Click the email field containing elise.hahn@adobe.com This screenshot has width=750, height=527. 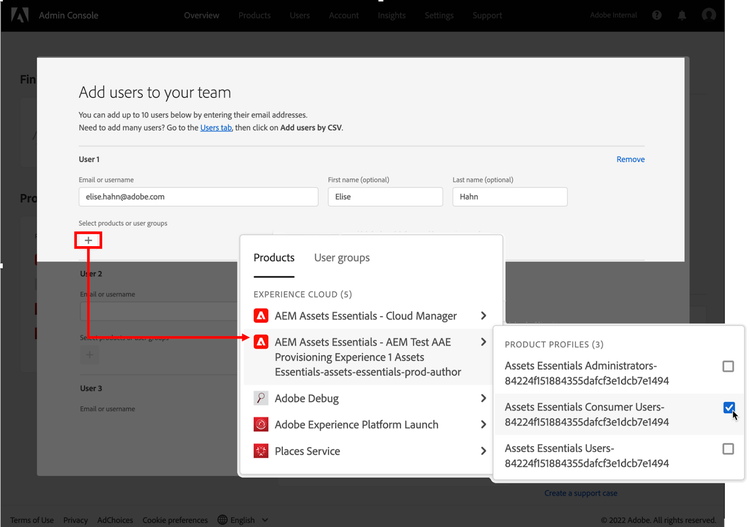pos(199,197)
